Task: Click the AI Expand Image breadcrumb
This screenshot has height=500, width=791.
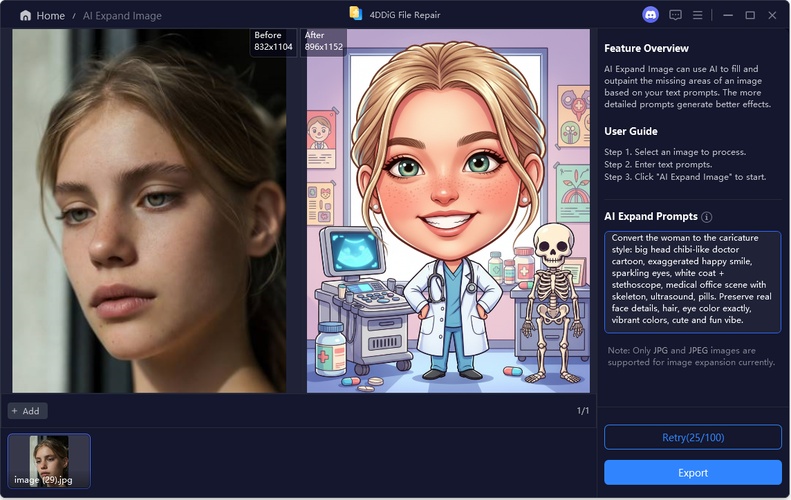Action: [122, 16]
